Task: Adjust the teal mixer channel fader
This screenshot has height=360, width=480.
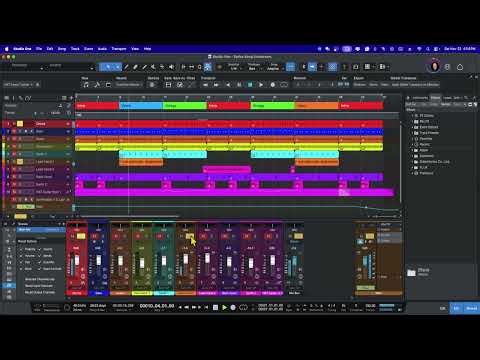Action: click(164, 261)
